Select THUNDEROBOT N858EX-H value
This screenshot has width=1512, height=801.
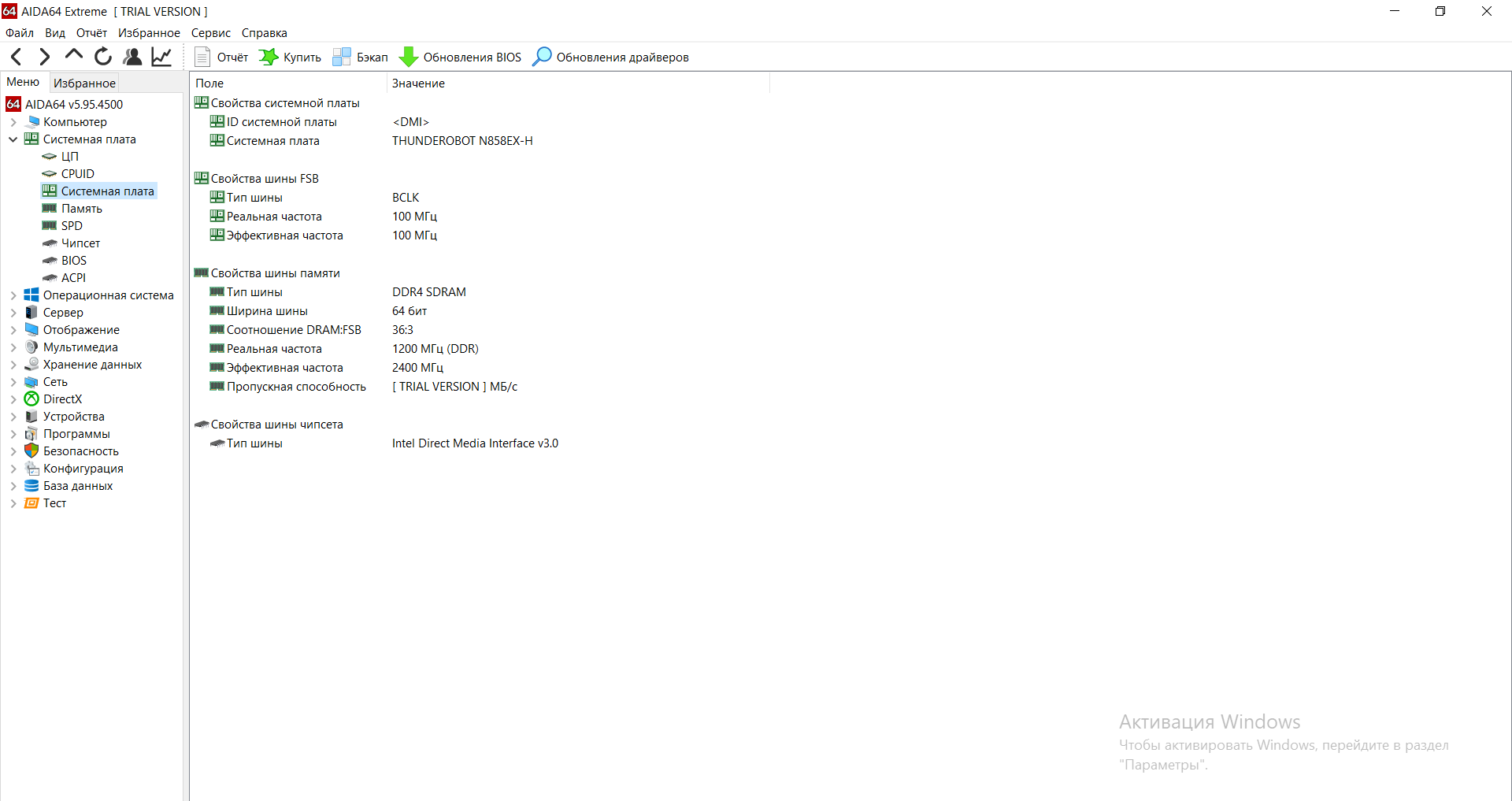click(462, 141)
